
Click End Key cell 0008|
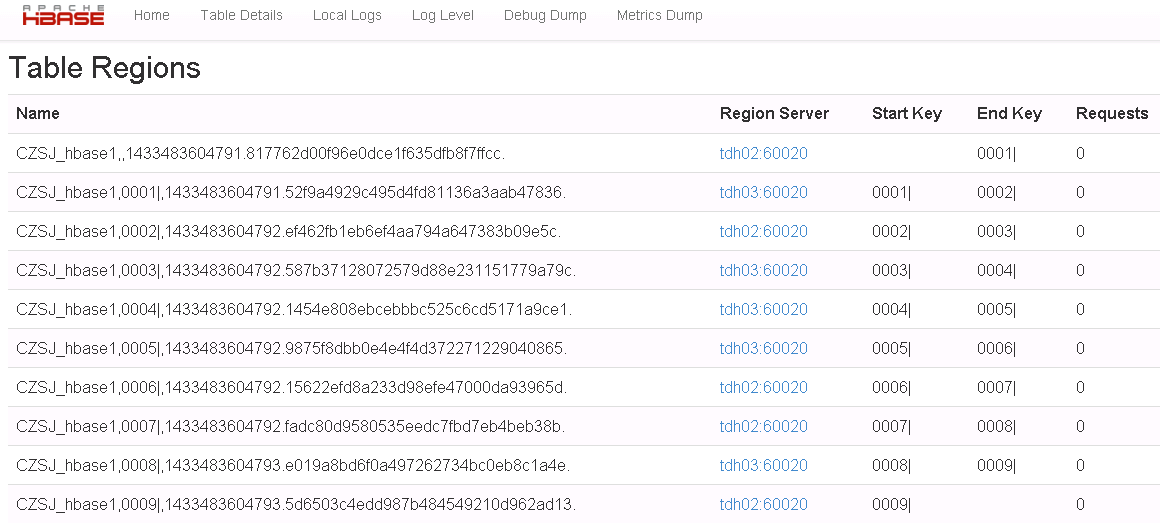997,427
